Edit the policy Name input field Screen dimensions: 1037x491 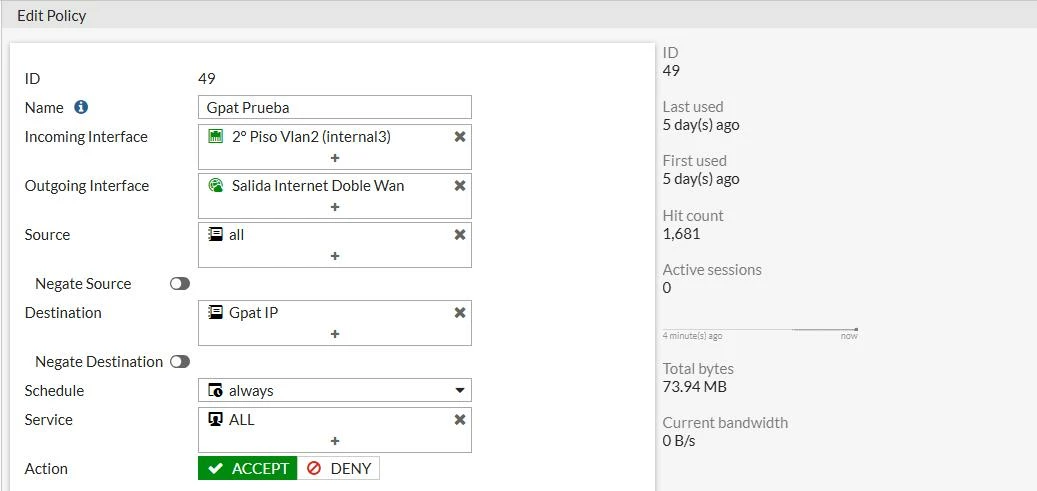[335, 107]
